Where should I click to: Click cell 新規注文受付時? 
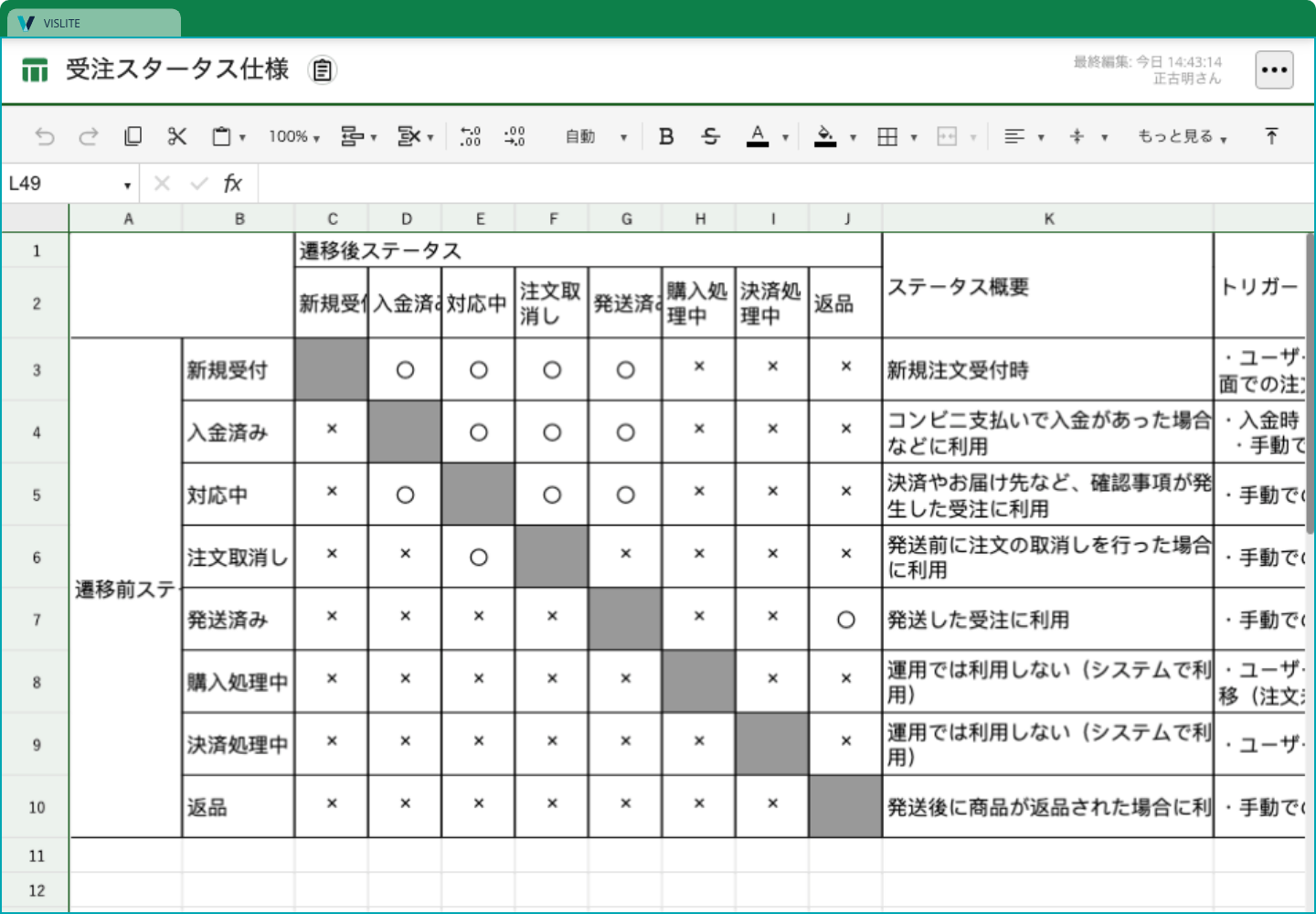[1048, 370]
